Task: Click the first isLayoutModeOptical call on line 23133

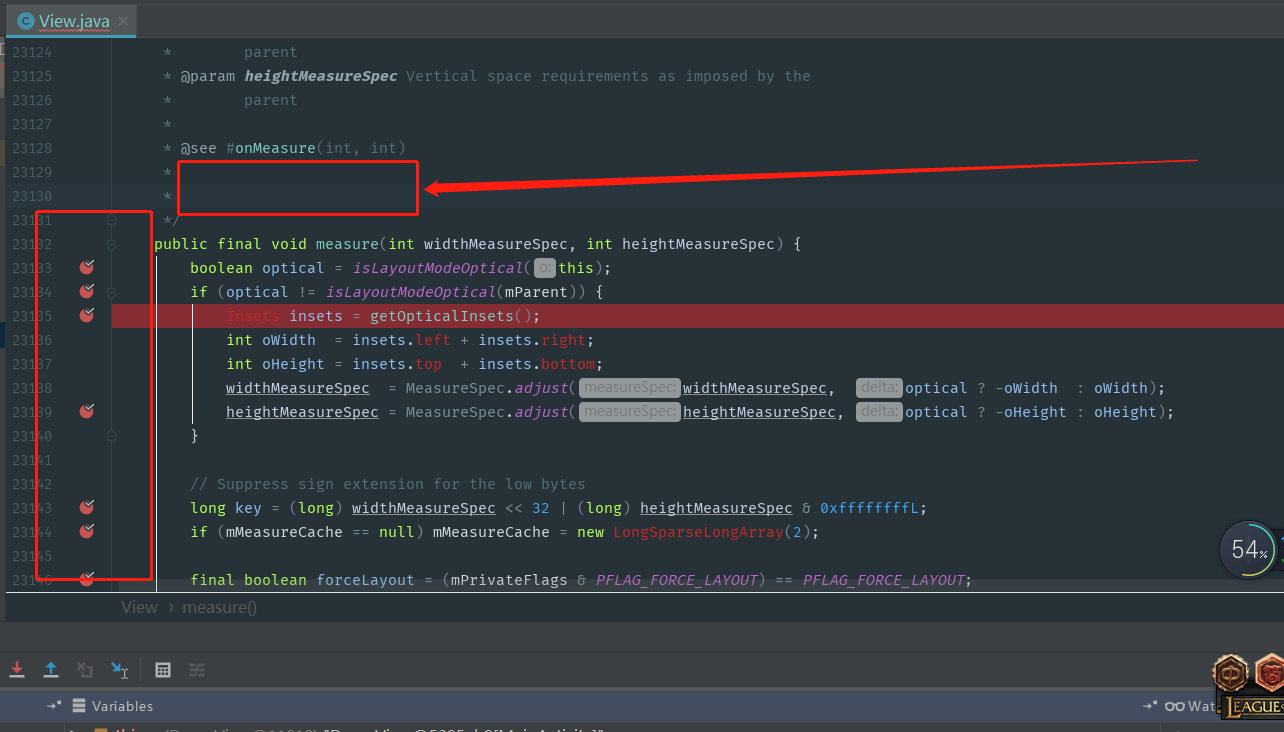Action: [438, 268]
